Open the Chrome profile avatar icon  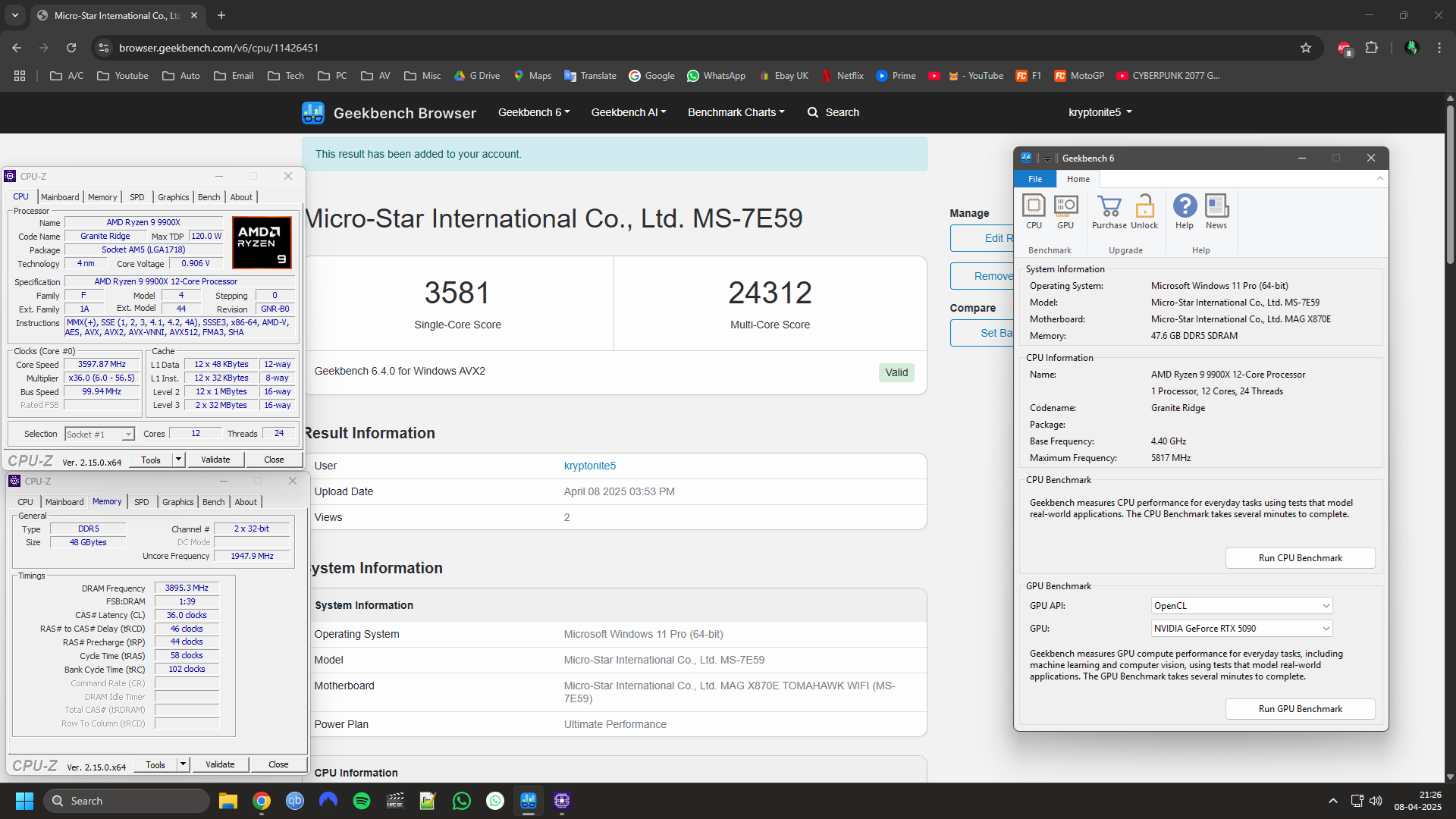[1411, 48]
